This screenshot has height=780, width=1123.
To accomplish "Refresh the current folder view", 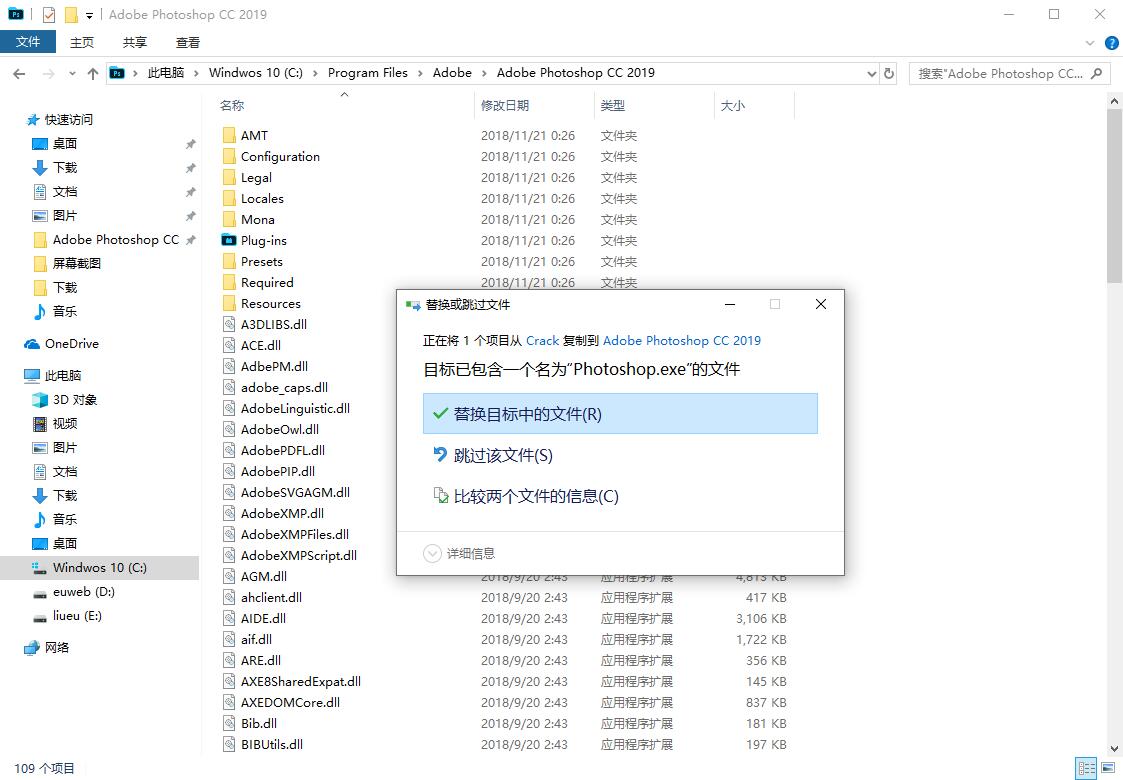I will (889, 73).
